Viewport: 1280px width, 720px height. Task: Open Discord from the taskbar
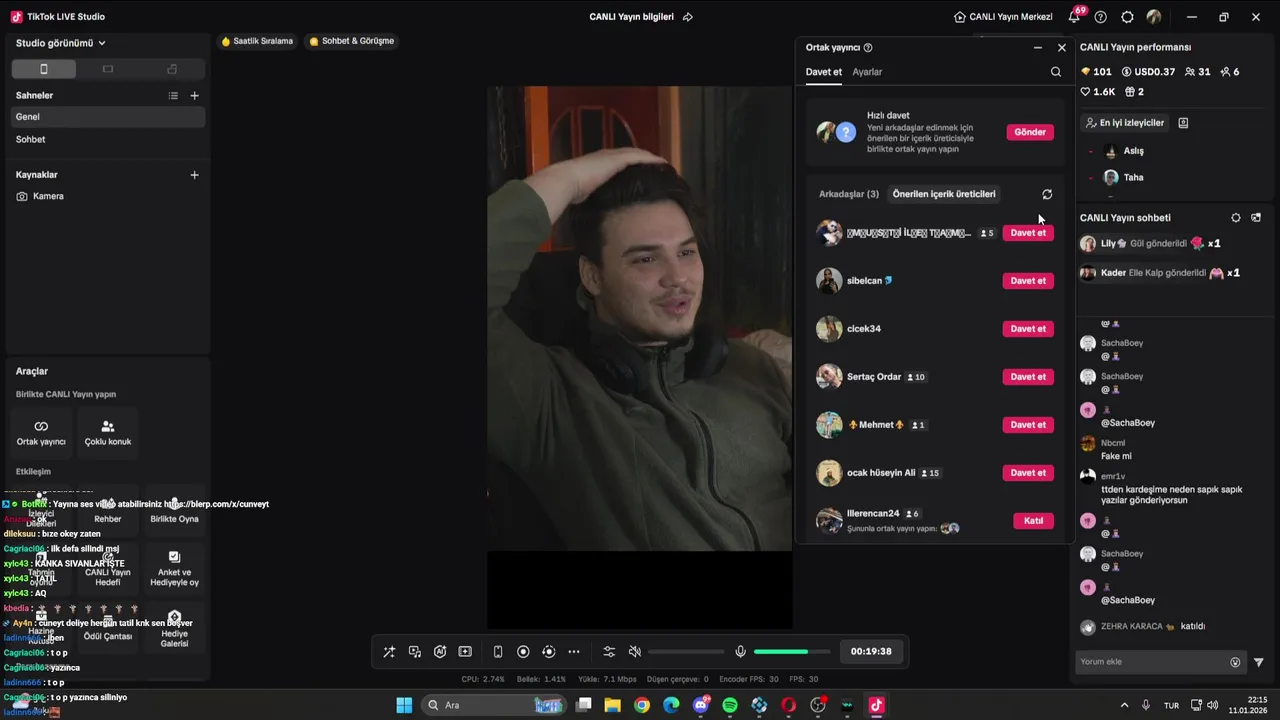(x=700, y=705)
